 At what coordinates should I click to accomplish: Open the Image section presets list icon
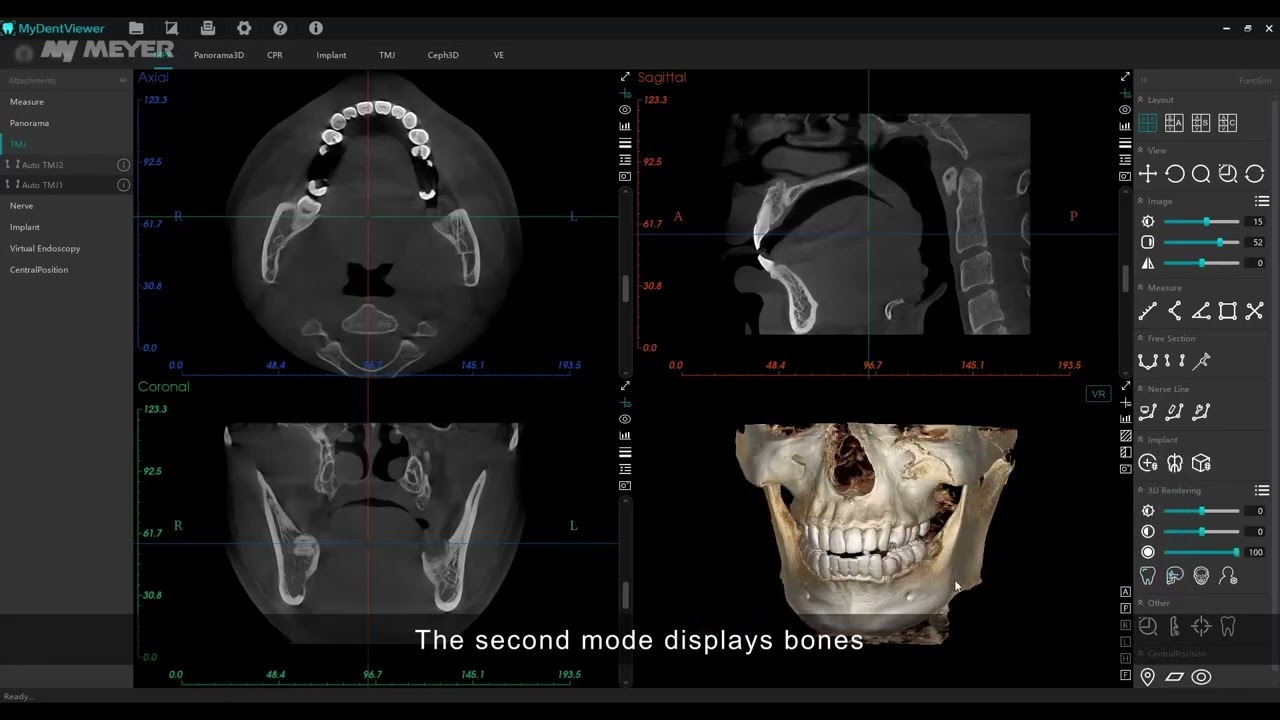(1262, 201)
